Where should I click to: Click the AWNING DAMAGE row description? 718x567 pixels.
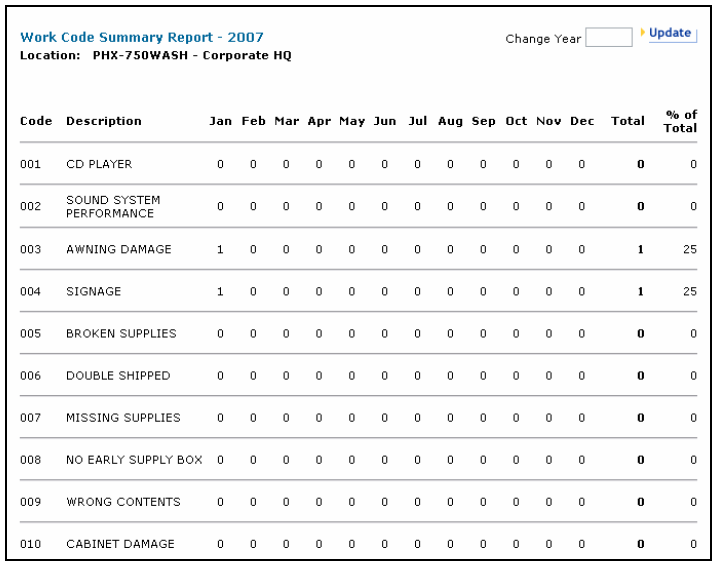(119, 249)
